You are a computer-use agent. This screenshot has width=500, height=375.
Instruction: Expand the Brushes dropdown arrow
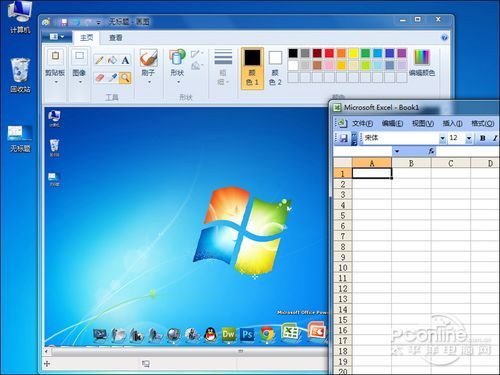(149, 82)
